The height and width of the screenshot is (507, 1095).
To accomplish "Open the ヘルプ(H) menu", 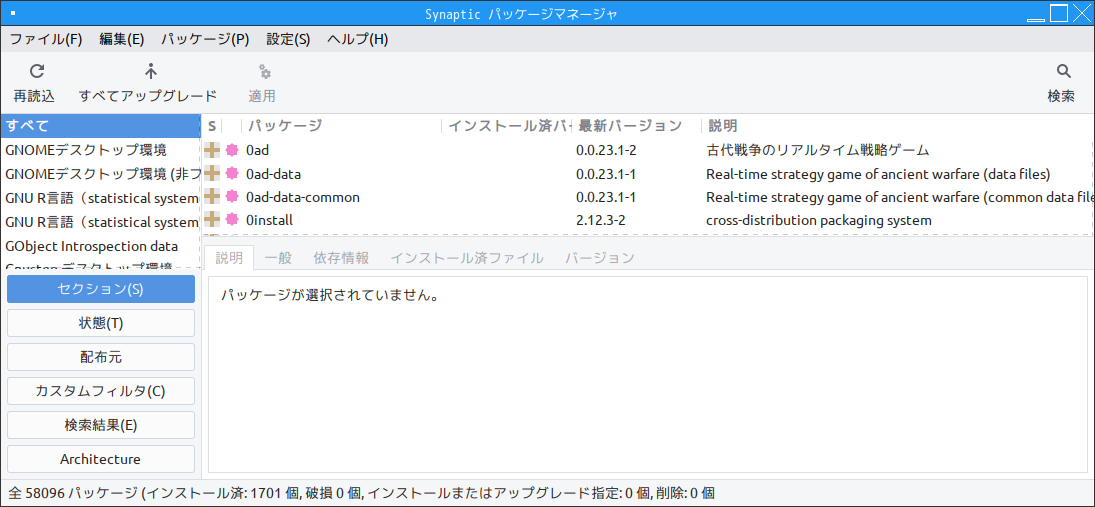I will pyautogui.click(x=358, y=39).
